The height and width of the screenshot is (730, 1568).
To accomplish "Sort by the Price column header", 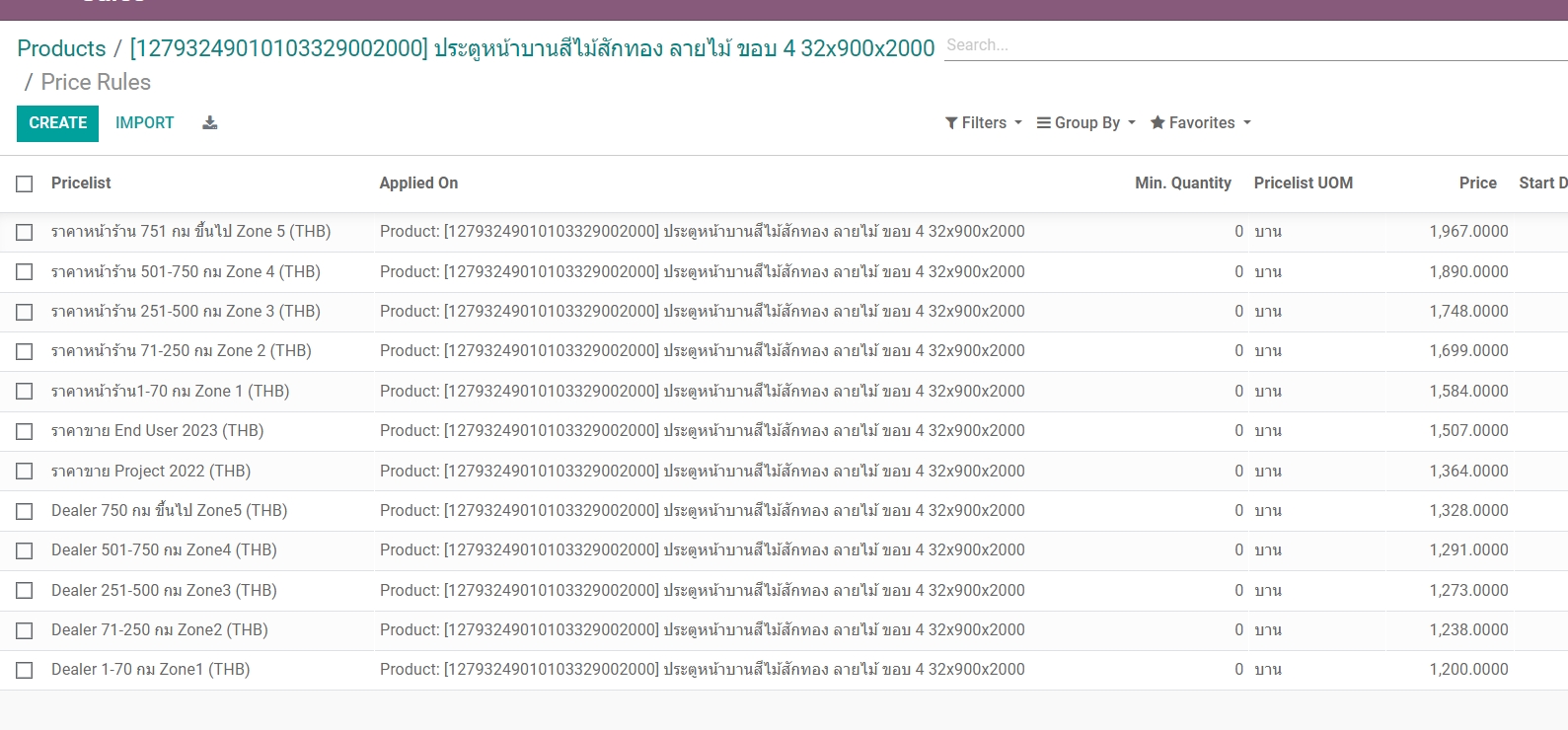I will [x=1477, y=183].
